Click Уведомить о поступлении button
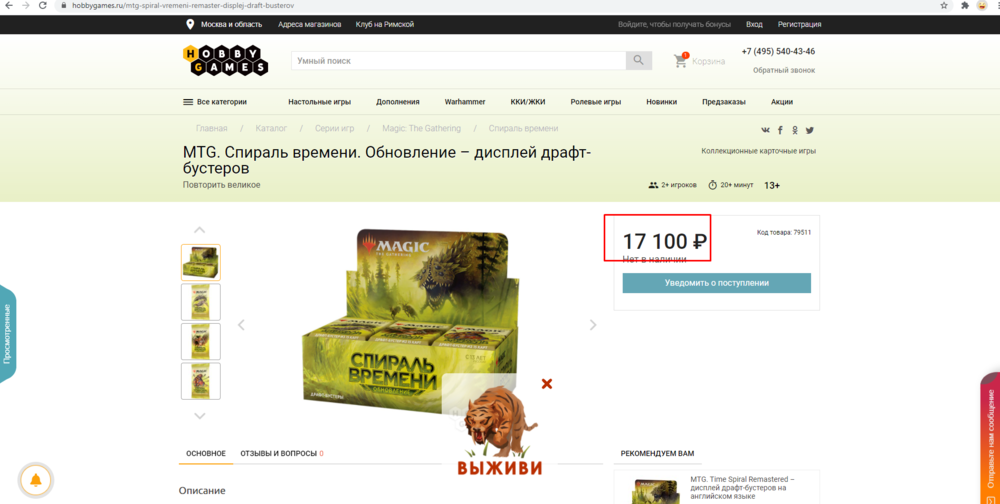This screenshot has width=1000, height=504. [717, 283]
